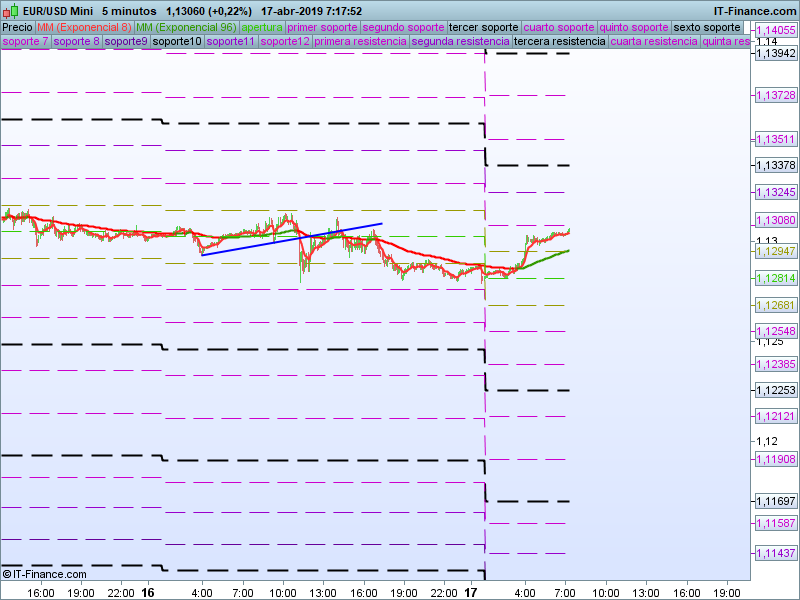The height and width of the screenshot is (600, 800).
Task: Click the 'apertura' legend label
Action: pos(262,27)
